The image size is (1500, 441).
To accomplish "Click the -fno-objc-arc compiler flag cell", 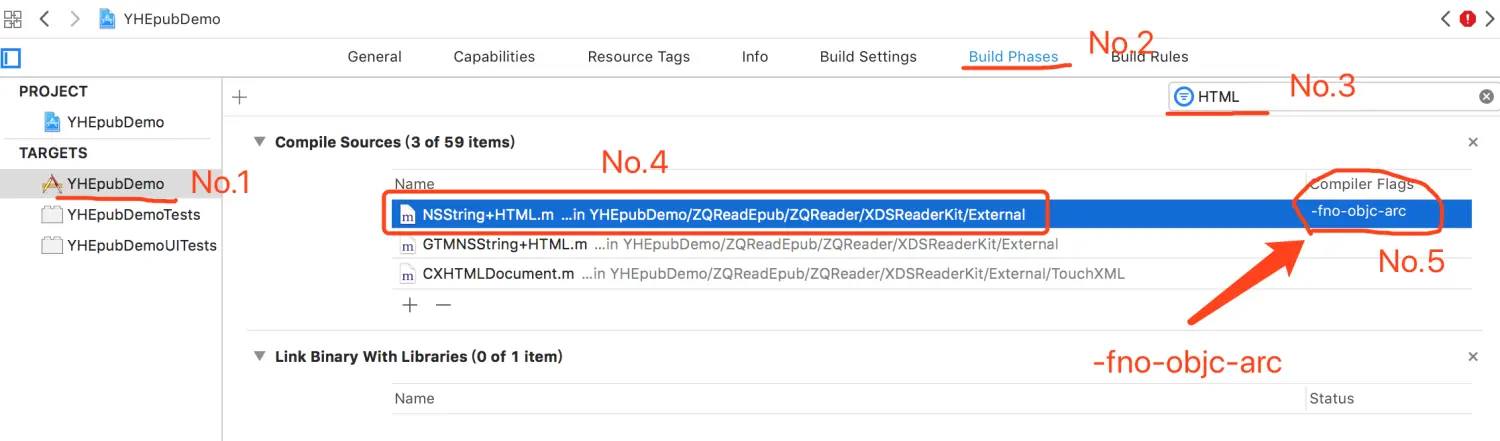I will (1360, 211).
